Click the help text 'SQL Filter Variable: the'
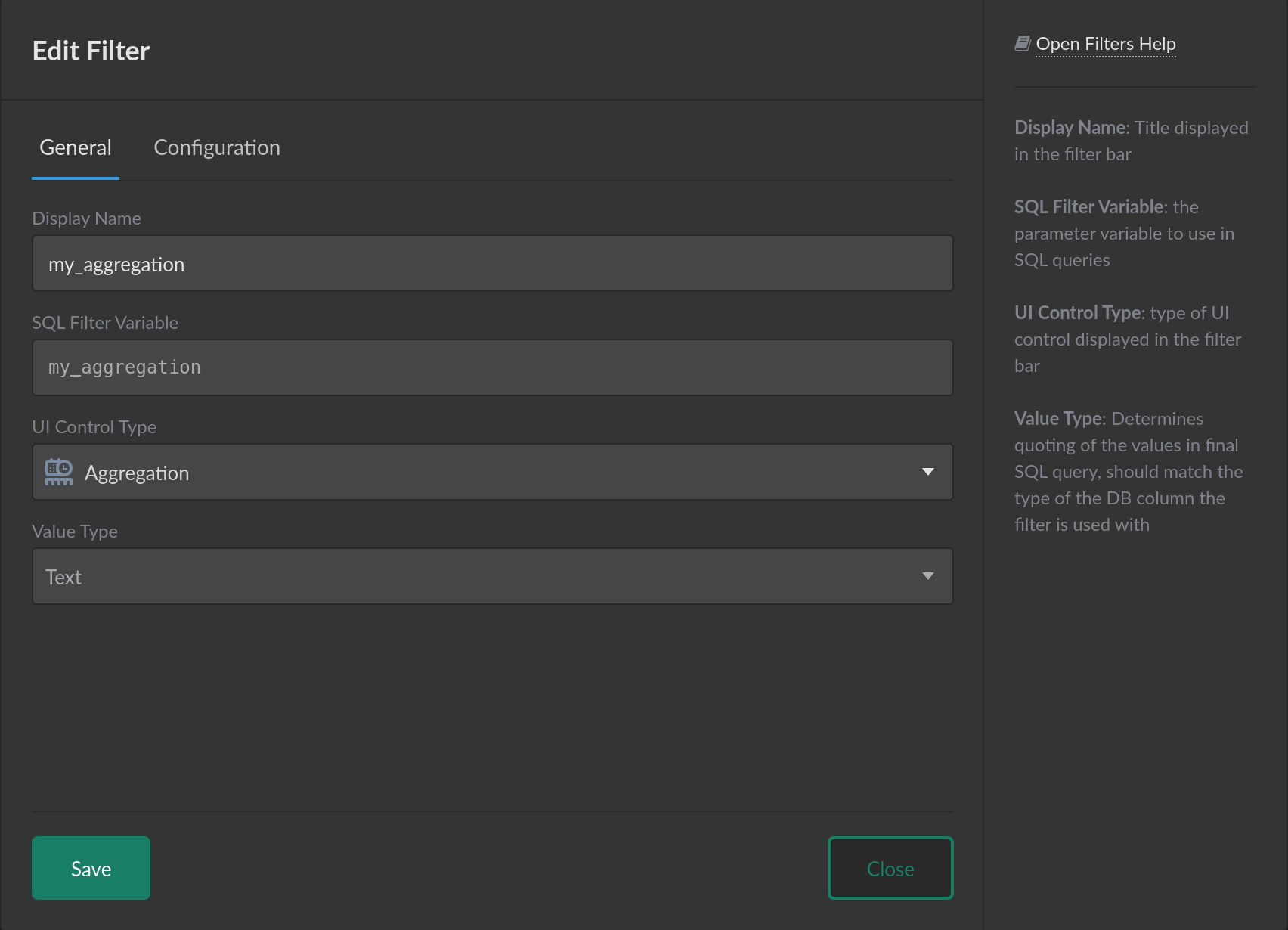The height and width of the screenshot is (930, 1288). click(1107, 207)
